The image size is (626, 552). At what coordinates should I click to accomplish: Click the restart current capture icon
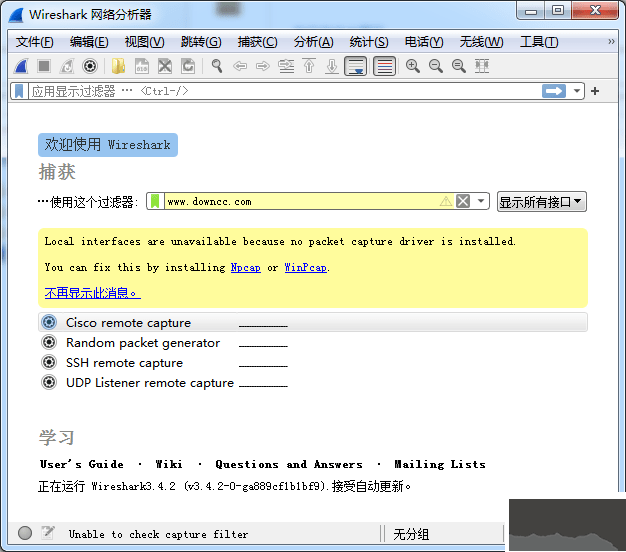[x=67, y=66]
